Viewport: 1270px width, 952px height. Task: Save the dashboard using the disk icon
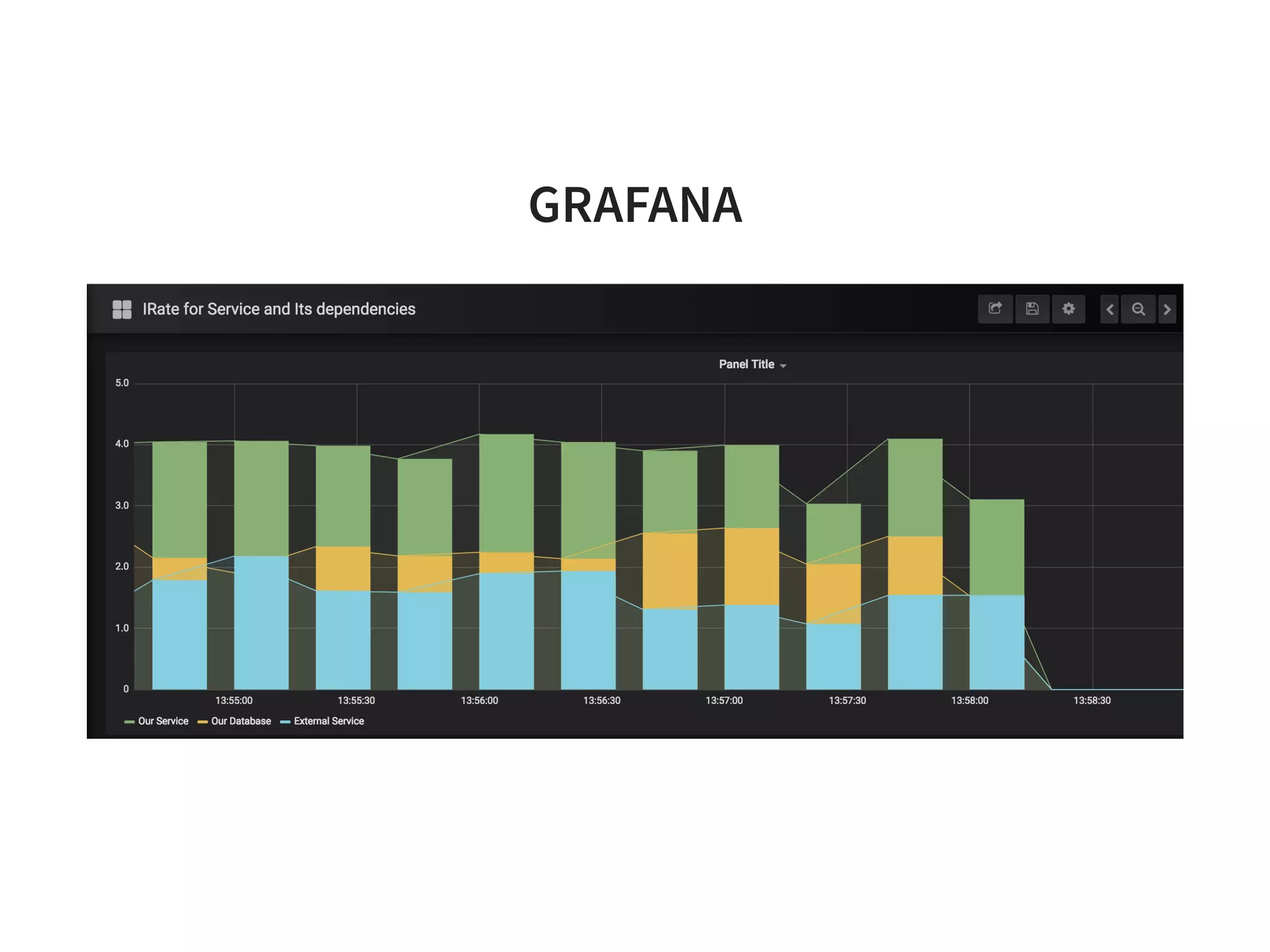click(x=1032, y=309)
